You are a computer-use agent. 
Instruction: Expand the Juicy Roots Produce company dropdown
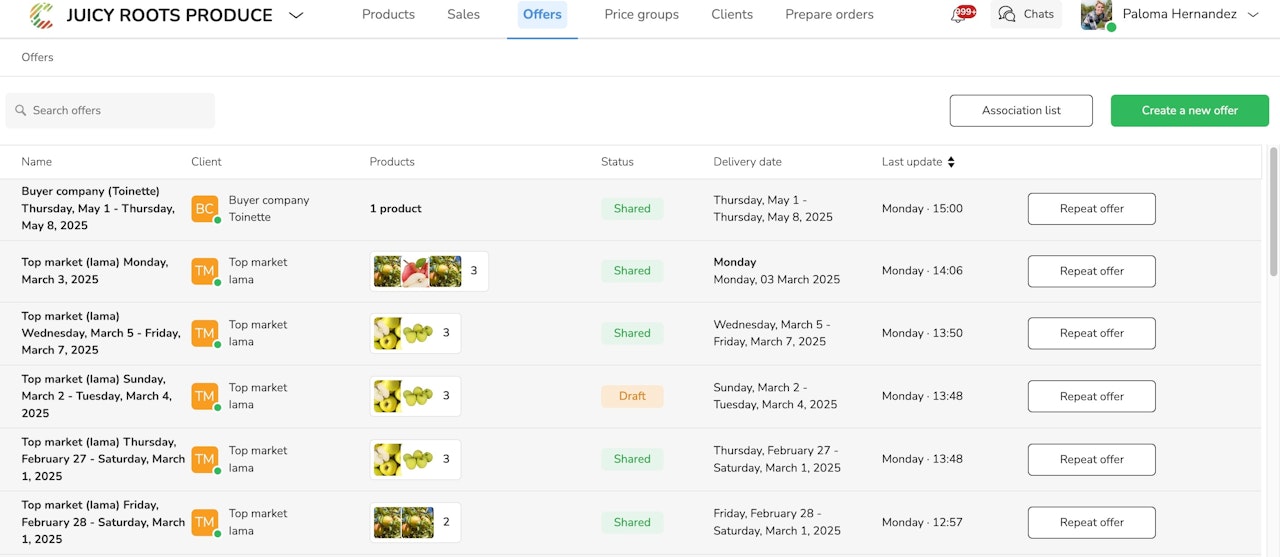point(296,15)
